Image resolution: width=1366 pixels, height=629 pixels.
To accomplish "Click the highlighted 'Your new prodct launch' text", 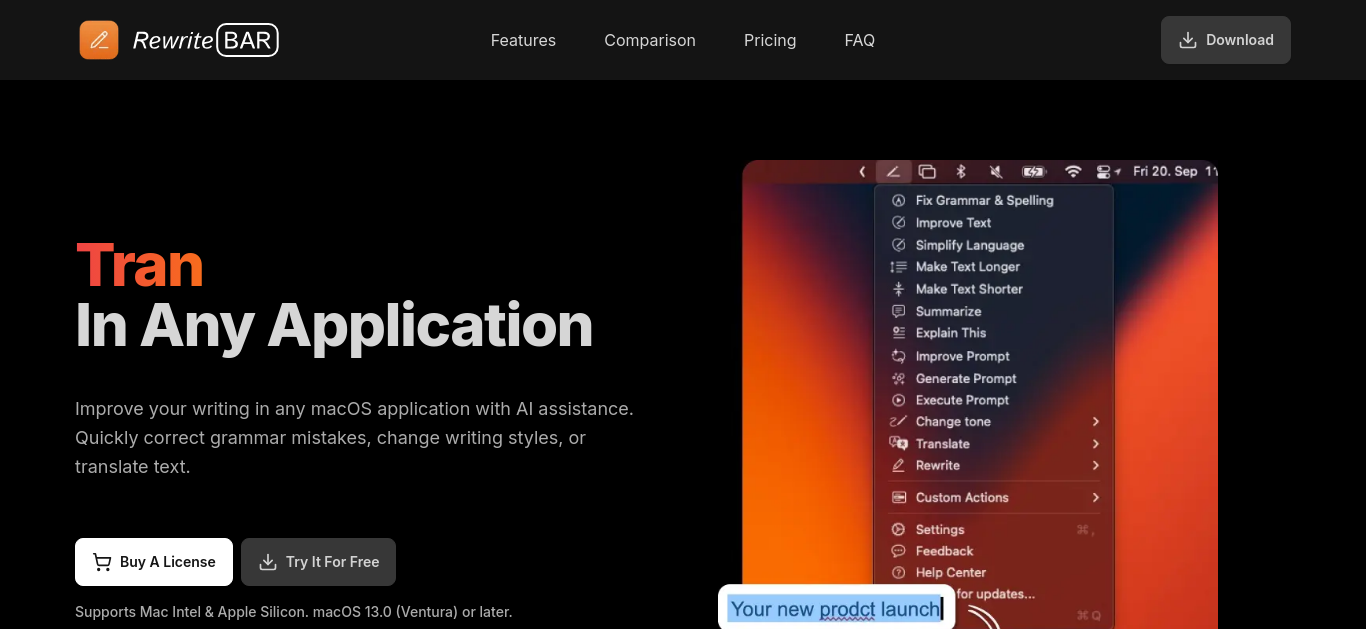I will point(836,609).
